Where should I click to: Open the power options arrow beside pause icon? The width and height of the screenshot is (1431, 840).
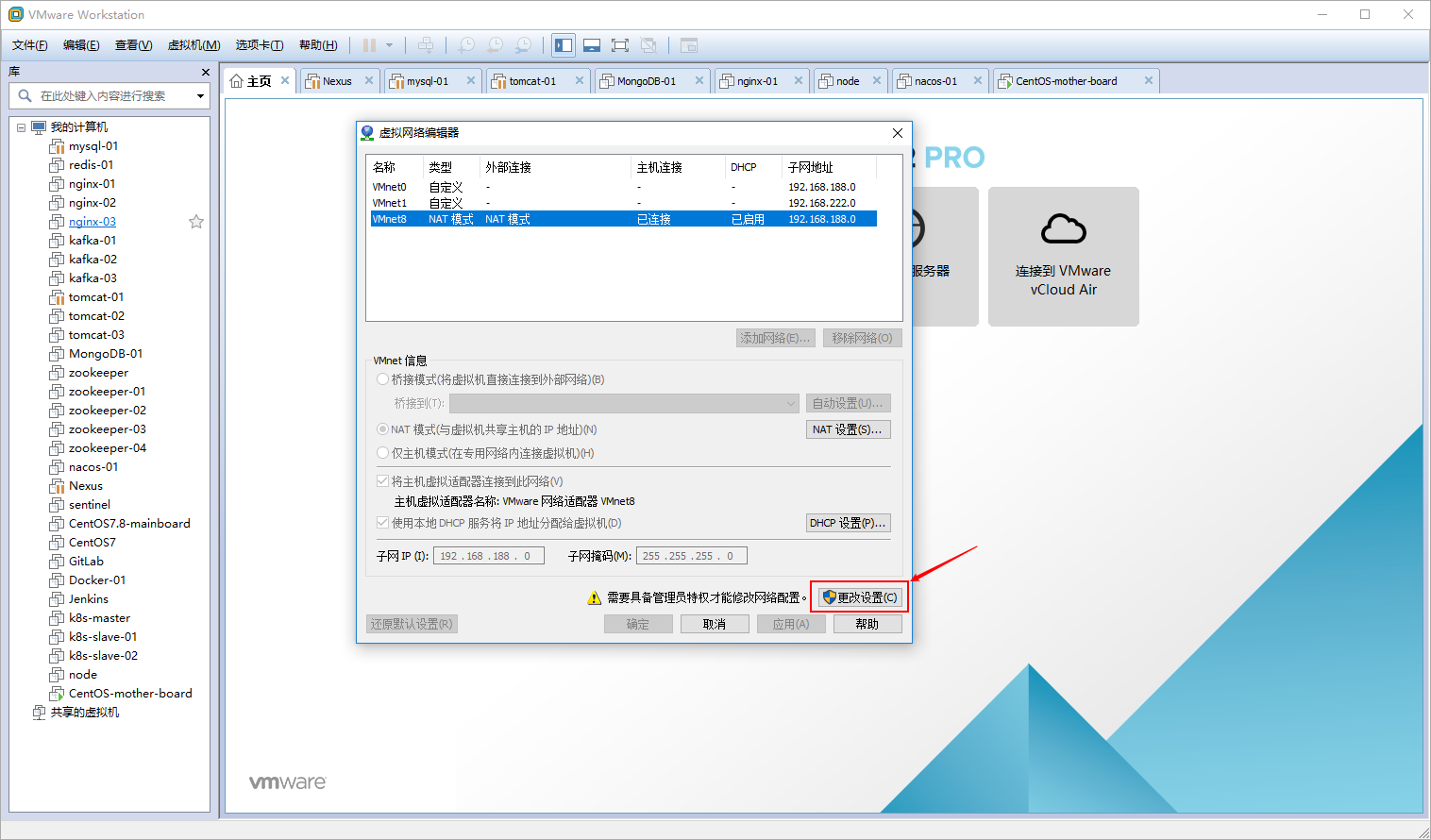[389, 45]
